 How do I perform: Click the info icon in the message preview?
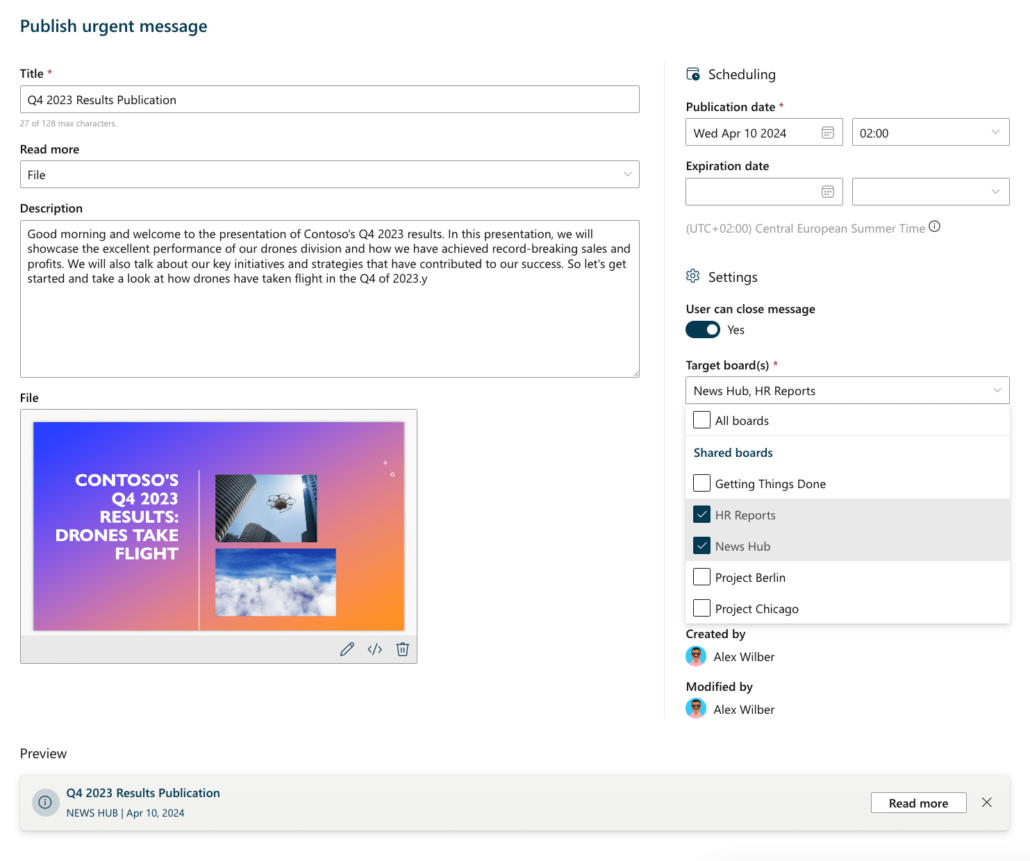click(x=45, y=802)
